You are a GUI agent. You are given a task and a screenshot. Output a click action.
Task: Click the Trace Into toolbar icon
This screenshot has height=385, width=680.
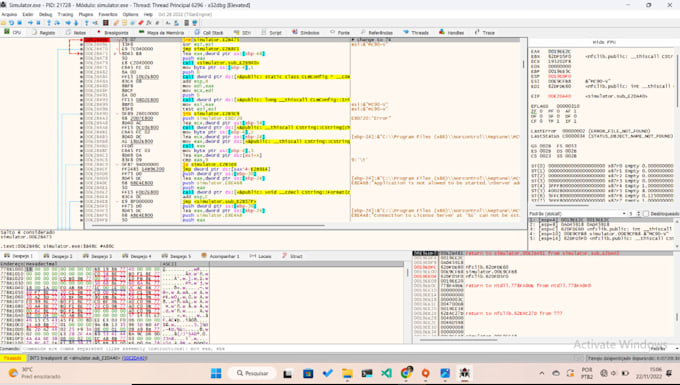[68, 23]
